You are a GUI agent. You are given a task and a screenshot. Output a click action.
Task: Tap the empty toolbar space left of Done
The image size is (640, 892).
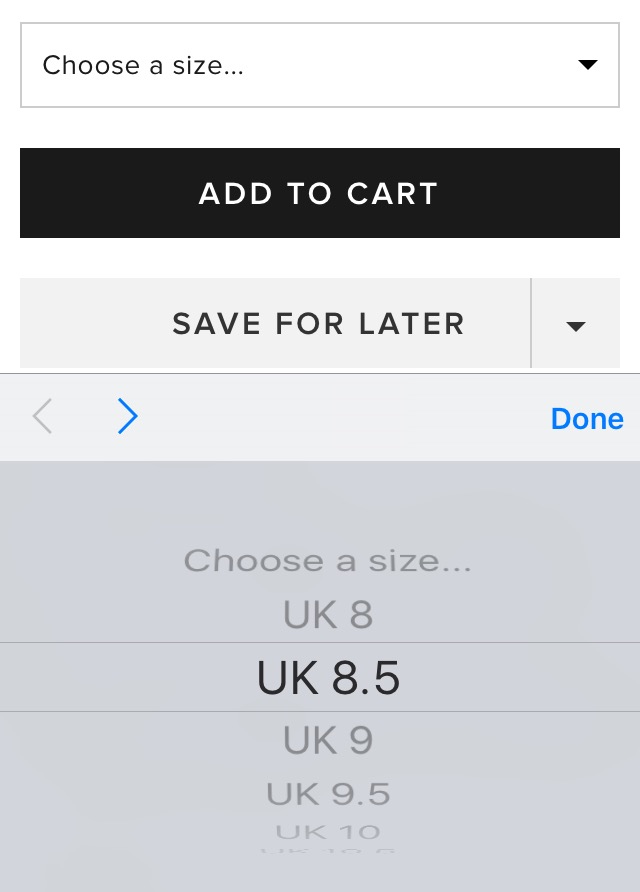click(340, 418)
